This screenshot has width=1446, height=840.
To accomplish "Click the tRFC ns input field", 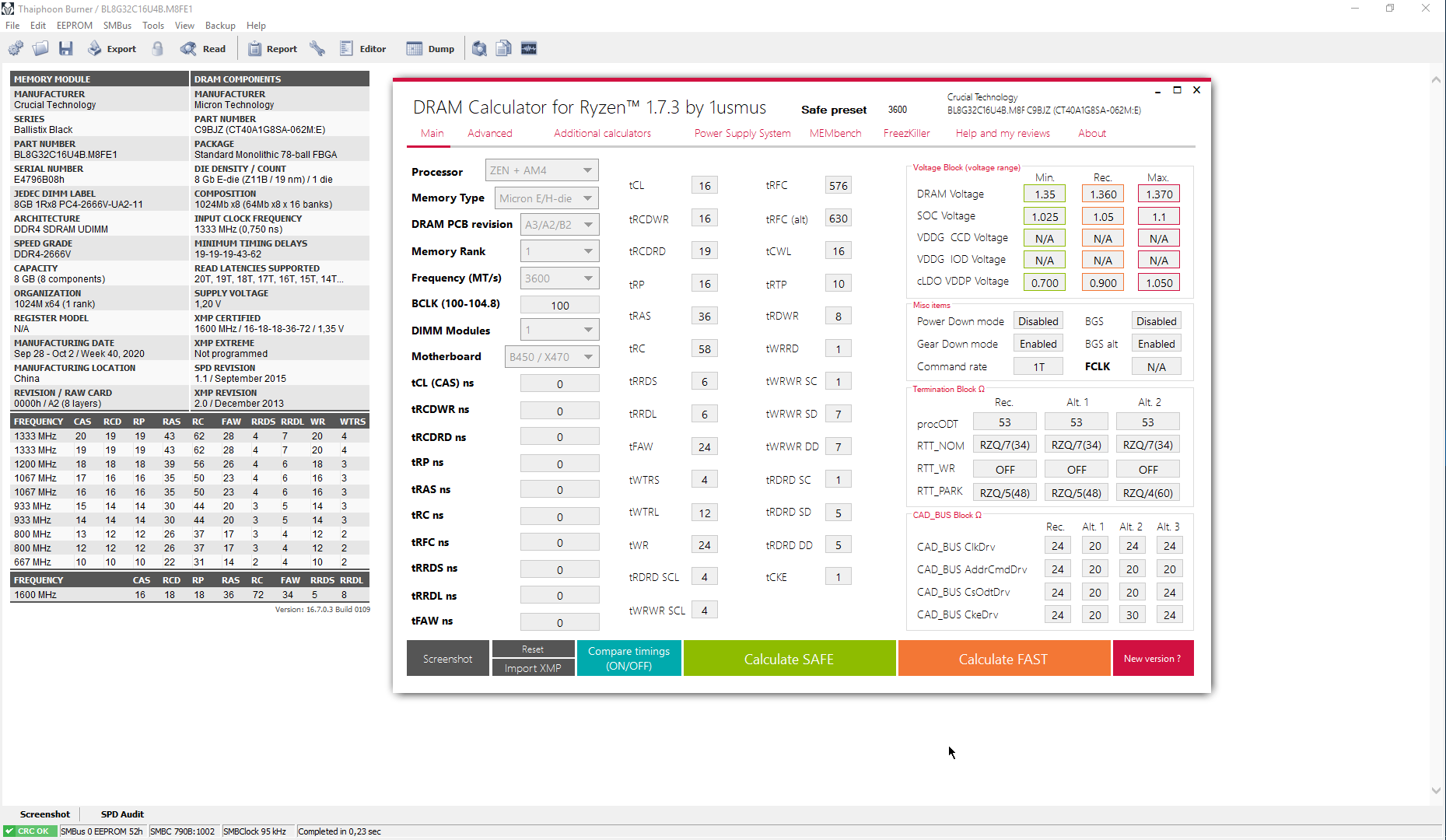I will (559, 542).
